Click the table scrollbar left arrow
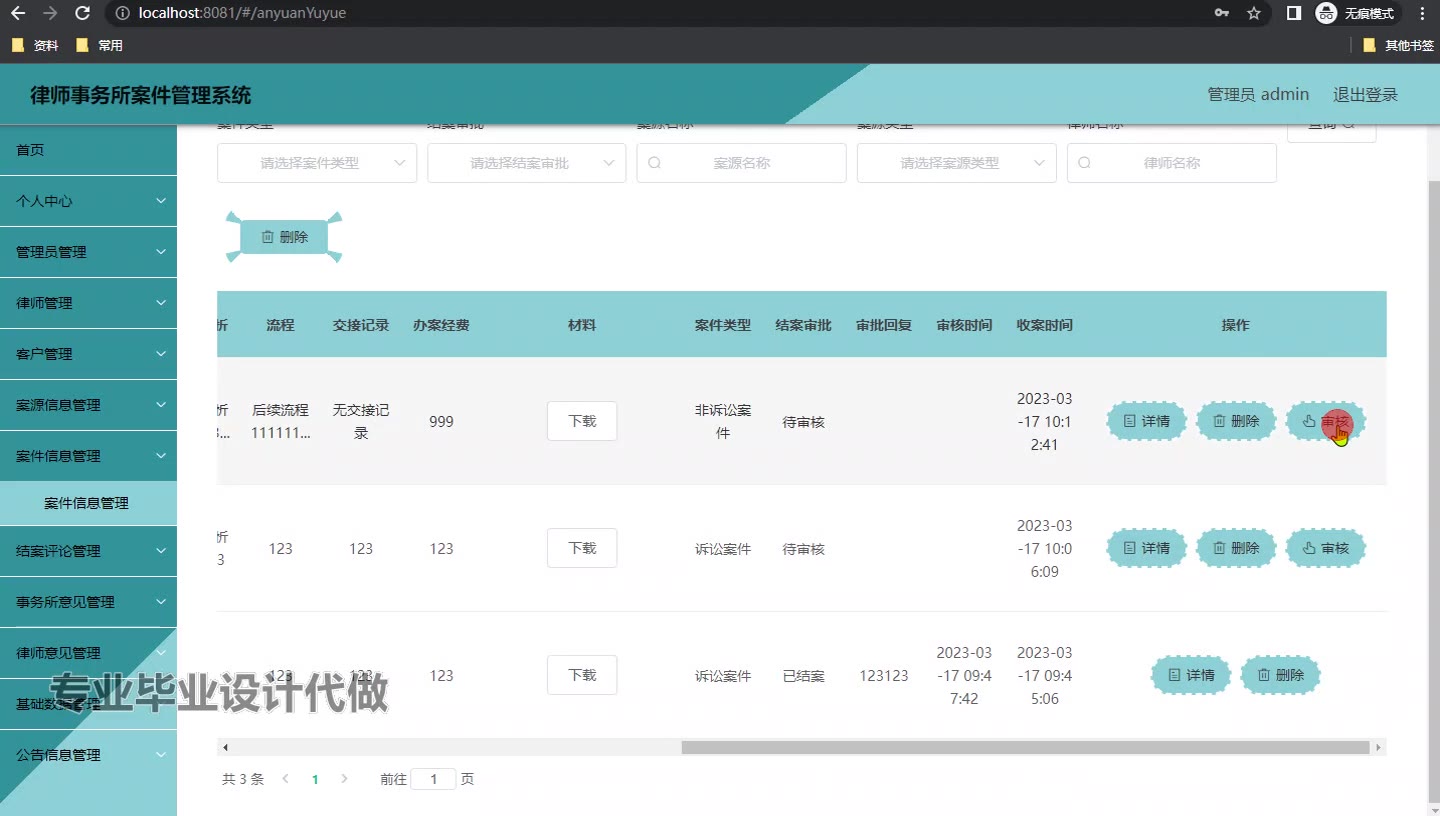The image size is (1440, 816). [x=225, y=747]
